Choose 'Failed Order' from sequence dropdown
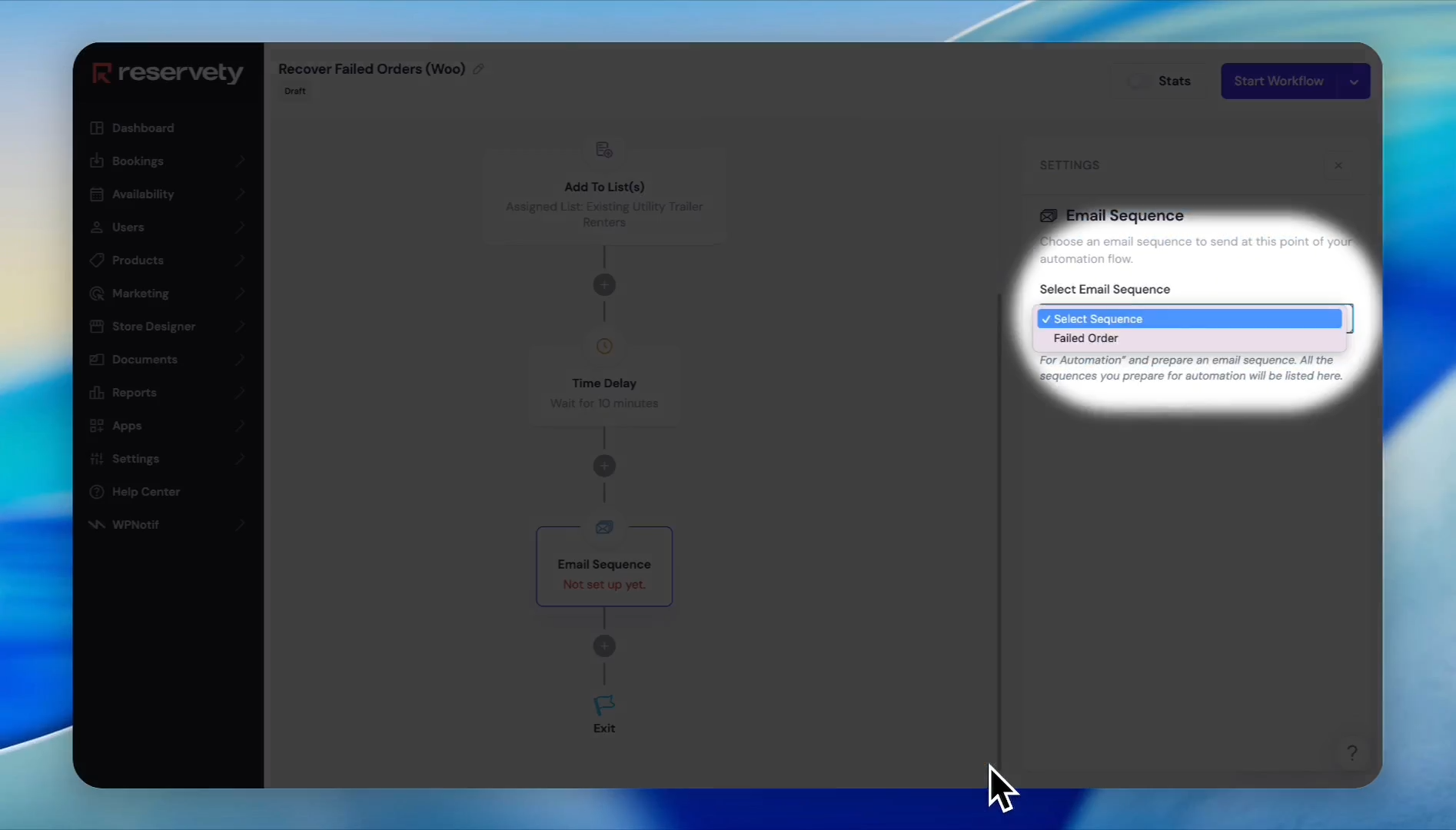The height and width of the screenshot is (830, 1456). (x=1189, y=338)
